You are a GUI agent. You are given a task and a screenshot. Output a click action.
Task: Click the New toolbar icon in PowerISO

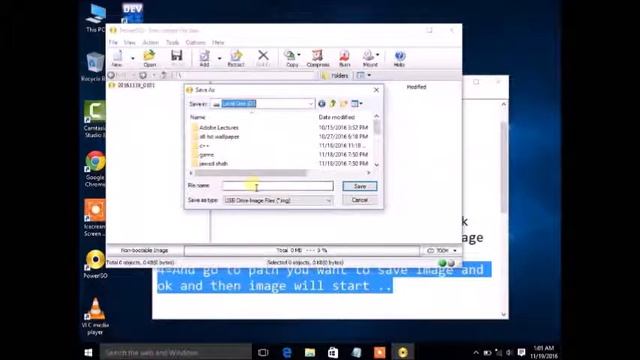click(117, 58)
